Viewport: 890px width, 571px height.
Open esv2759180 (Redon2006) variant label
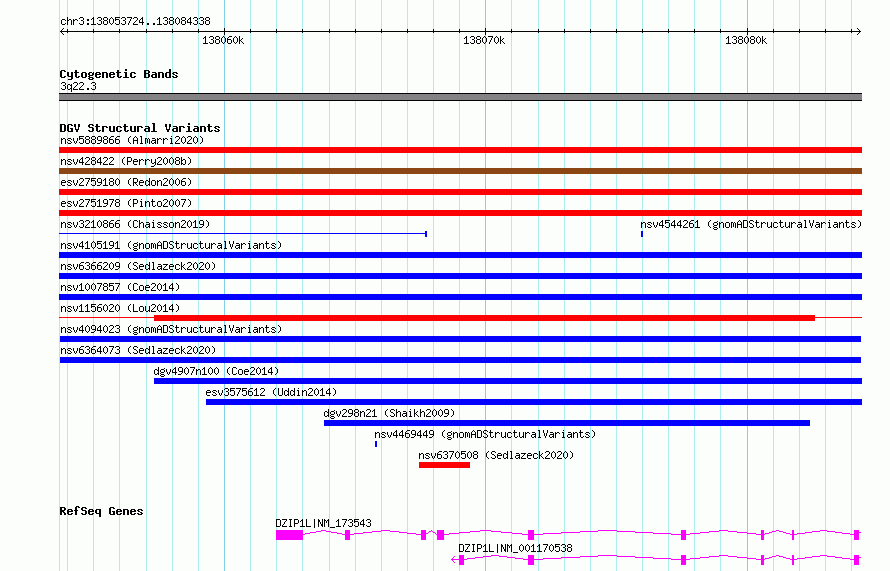pyautogui.click(x=126, y=182)
